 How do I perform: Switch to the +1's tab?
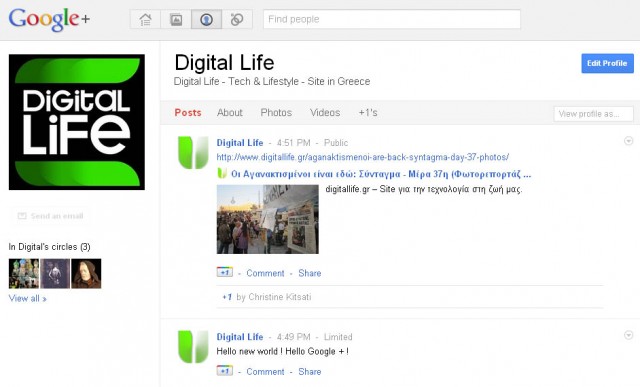pos(368,113)
